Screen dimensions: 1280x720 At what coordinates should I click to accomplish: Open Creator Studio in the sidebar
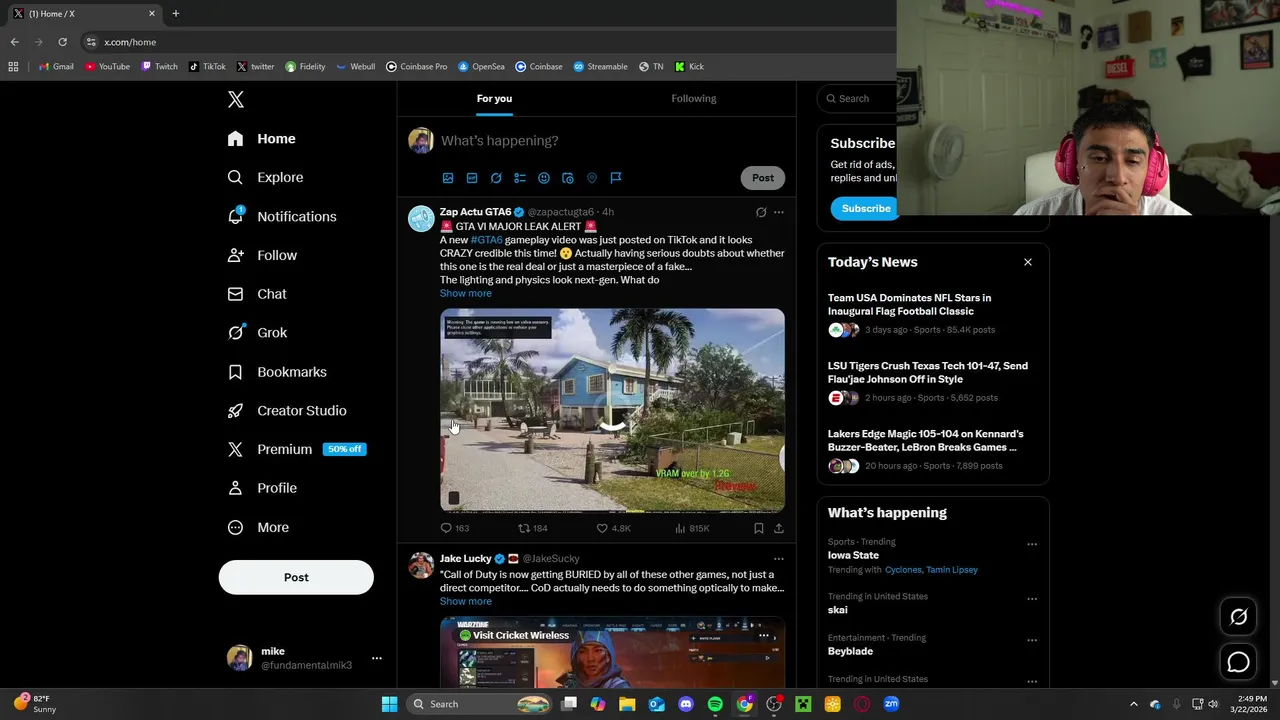point(287,410)
